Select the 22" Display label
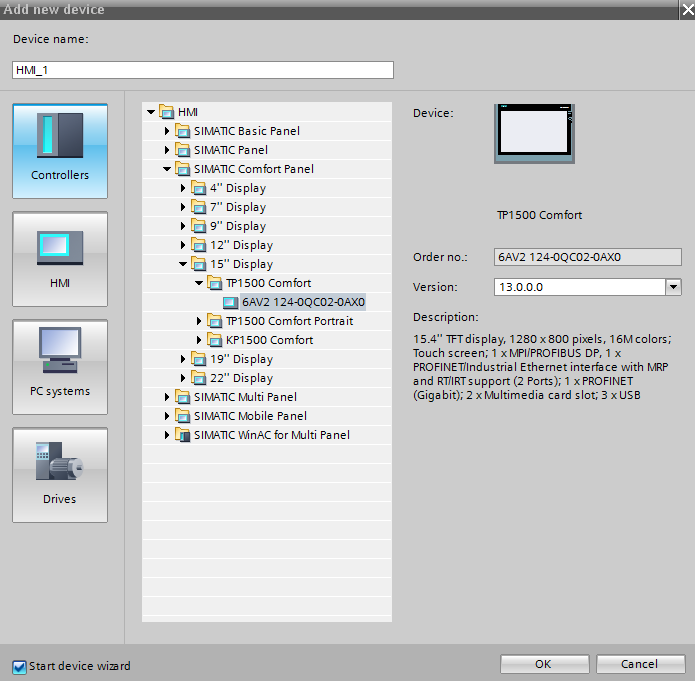The height and width of the screenshot is (681, 695). 242,378
